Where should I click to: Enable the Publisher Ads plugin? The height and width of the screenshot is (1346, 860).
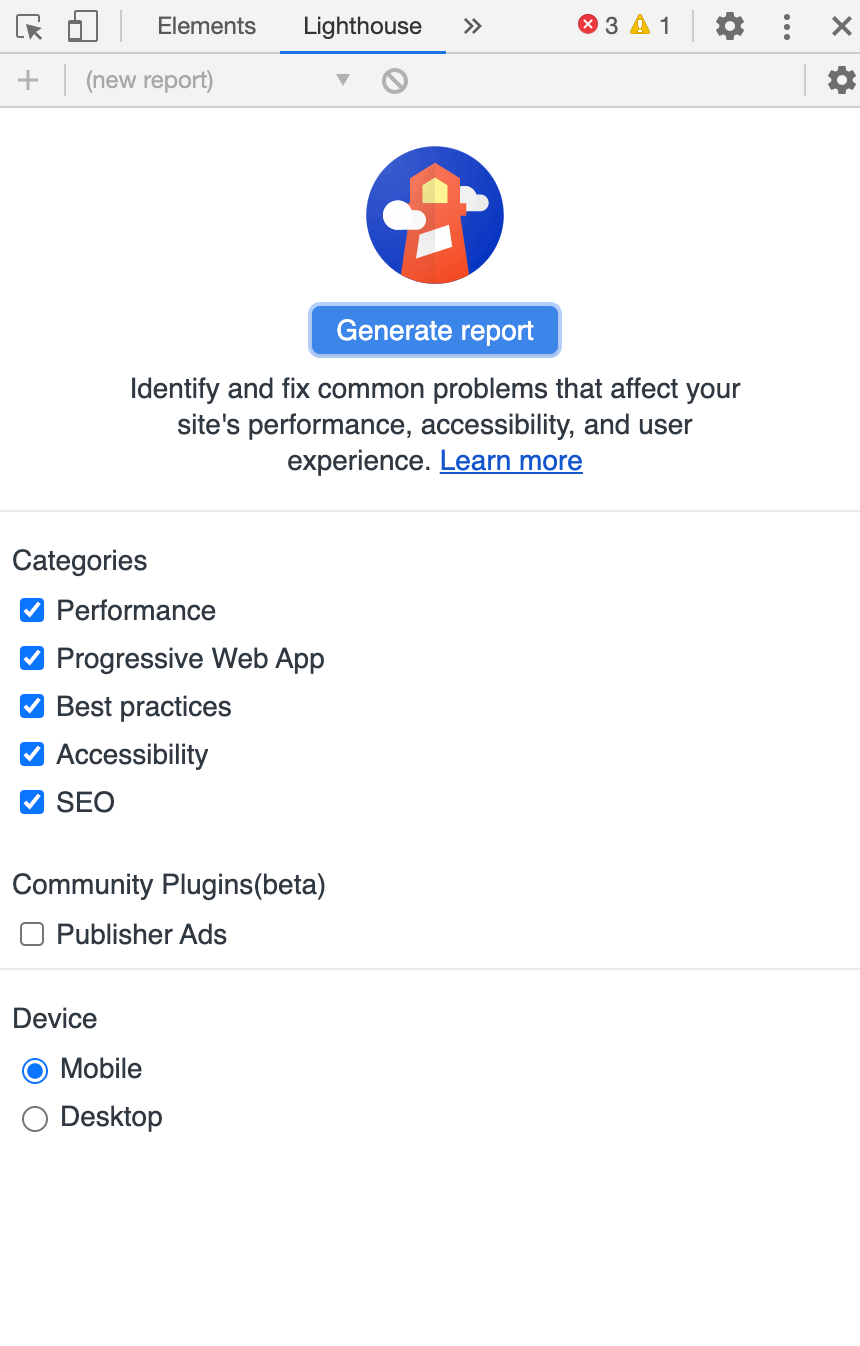(33, 934)
